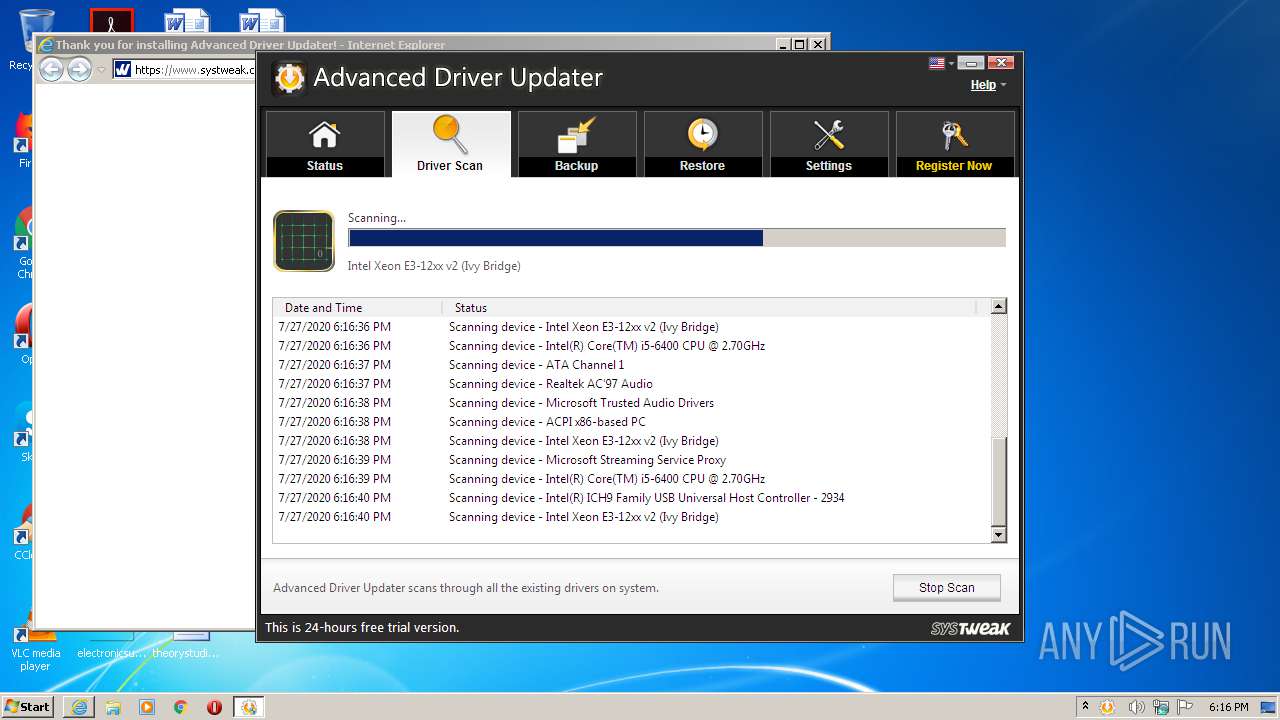Click Forward button in Internet Explorer window

click(x=79, y=69)
